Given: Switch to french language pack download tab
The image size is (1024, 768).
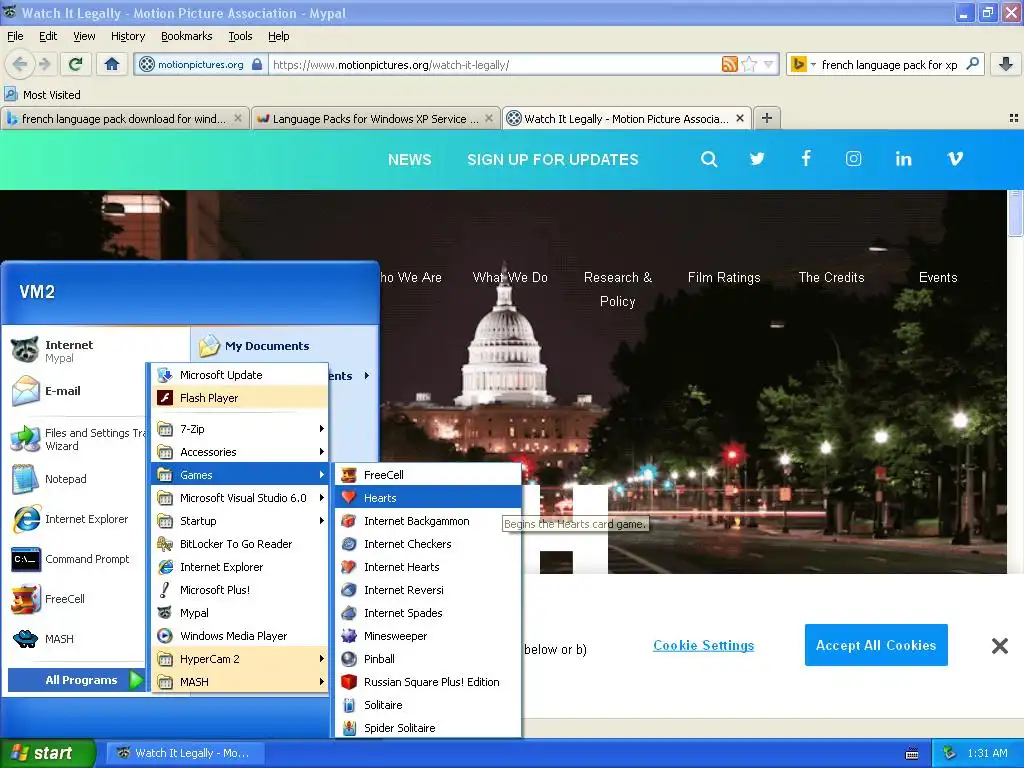Looking at the screenshot, I should [x=124, y=118].
